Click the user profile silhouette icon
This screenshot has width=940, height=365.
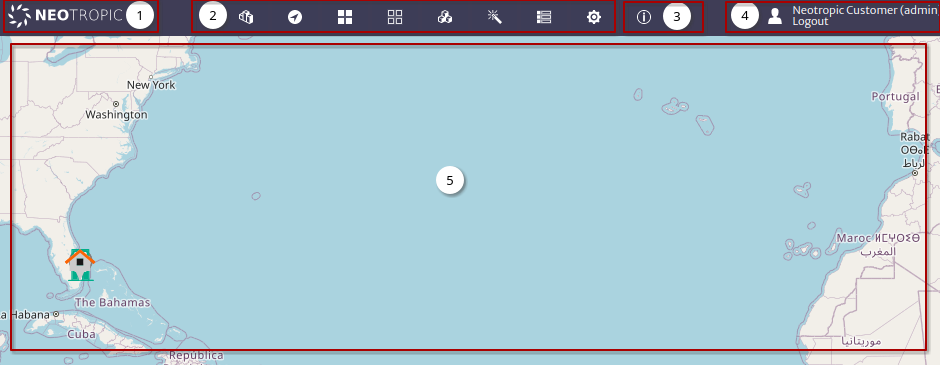[775, 16]
